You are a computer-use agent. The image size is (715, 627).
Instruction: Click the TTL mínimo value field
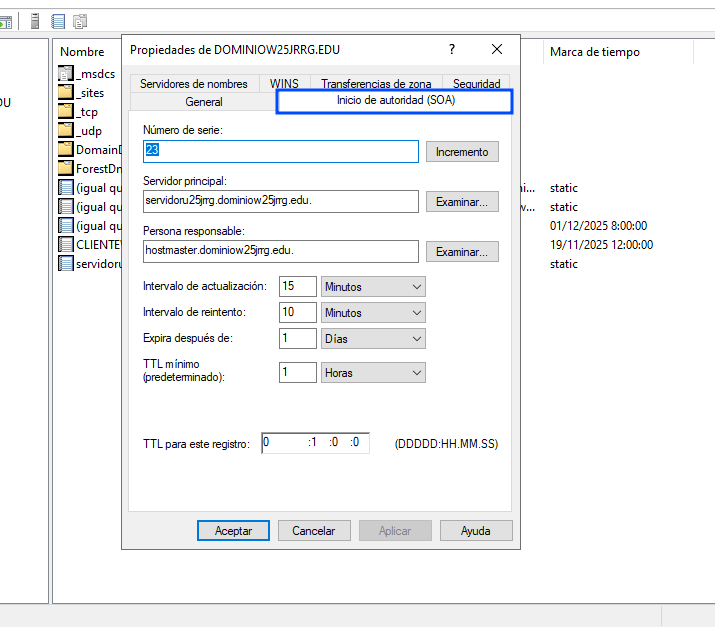(x=298, y=373)
